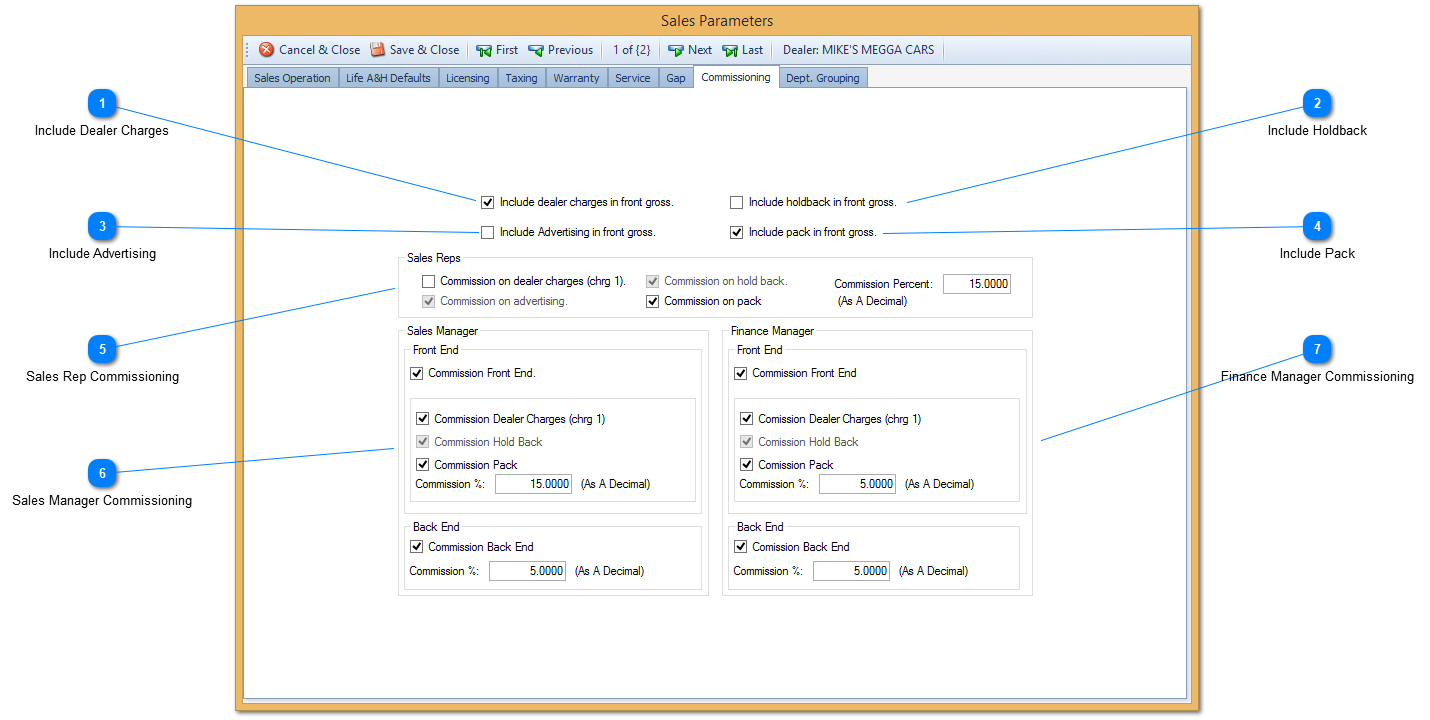Click the Last button label

(753, 50)
